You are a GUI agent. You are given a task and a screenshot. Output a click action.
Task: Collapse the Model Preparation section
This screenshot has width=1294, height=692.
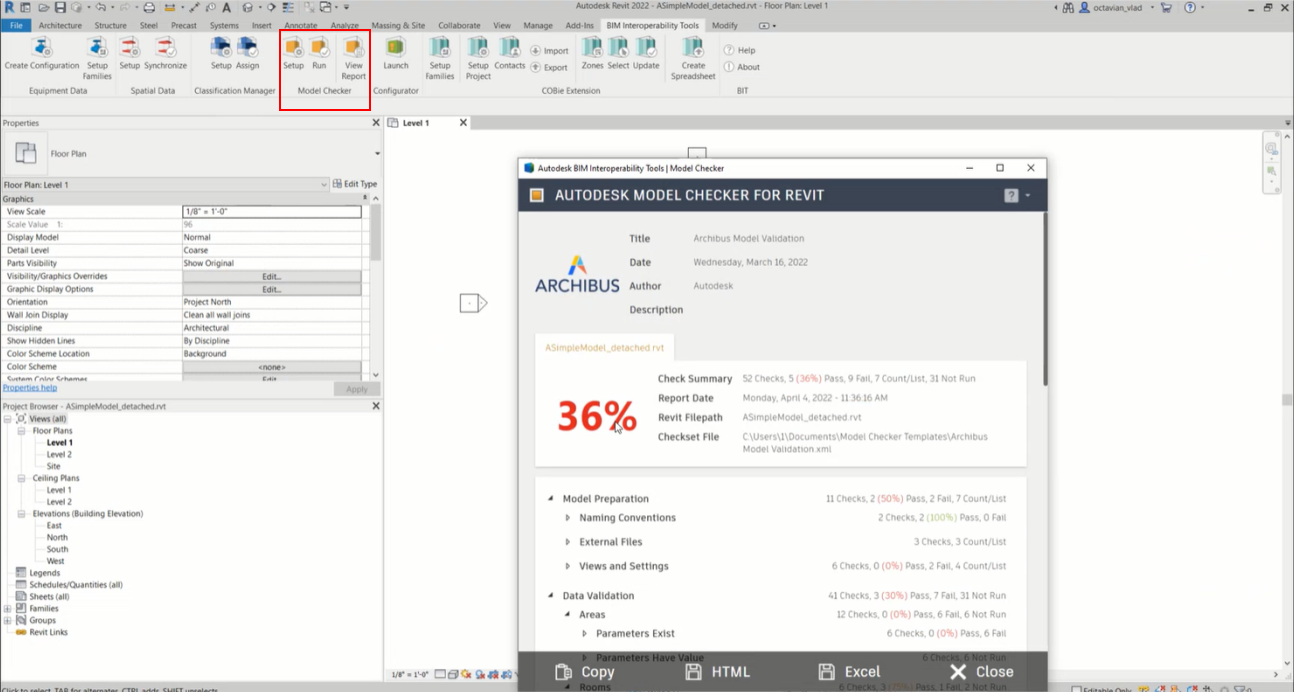(550, 499)
